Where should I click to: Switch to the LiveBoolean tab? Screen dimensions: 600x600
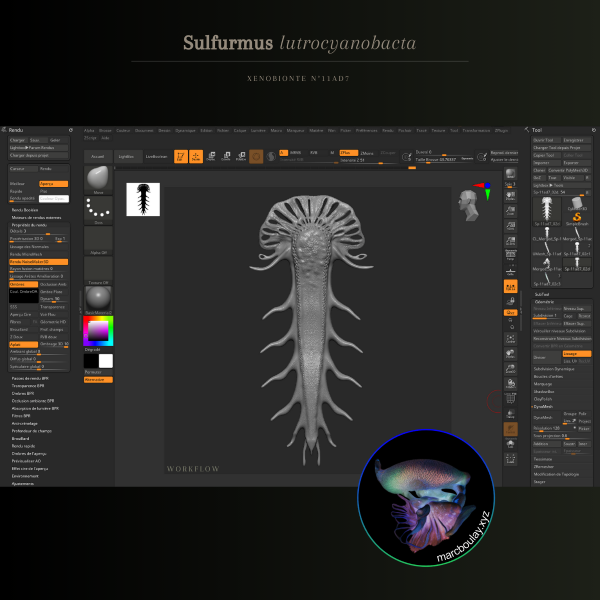click(x=156, y=157)
